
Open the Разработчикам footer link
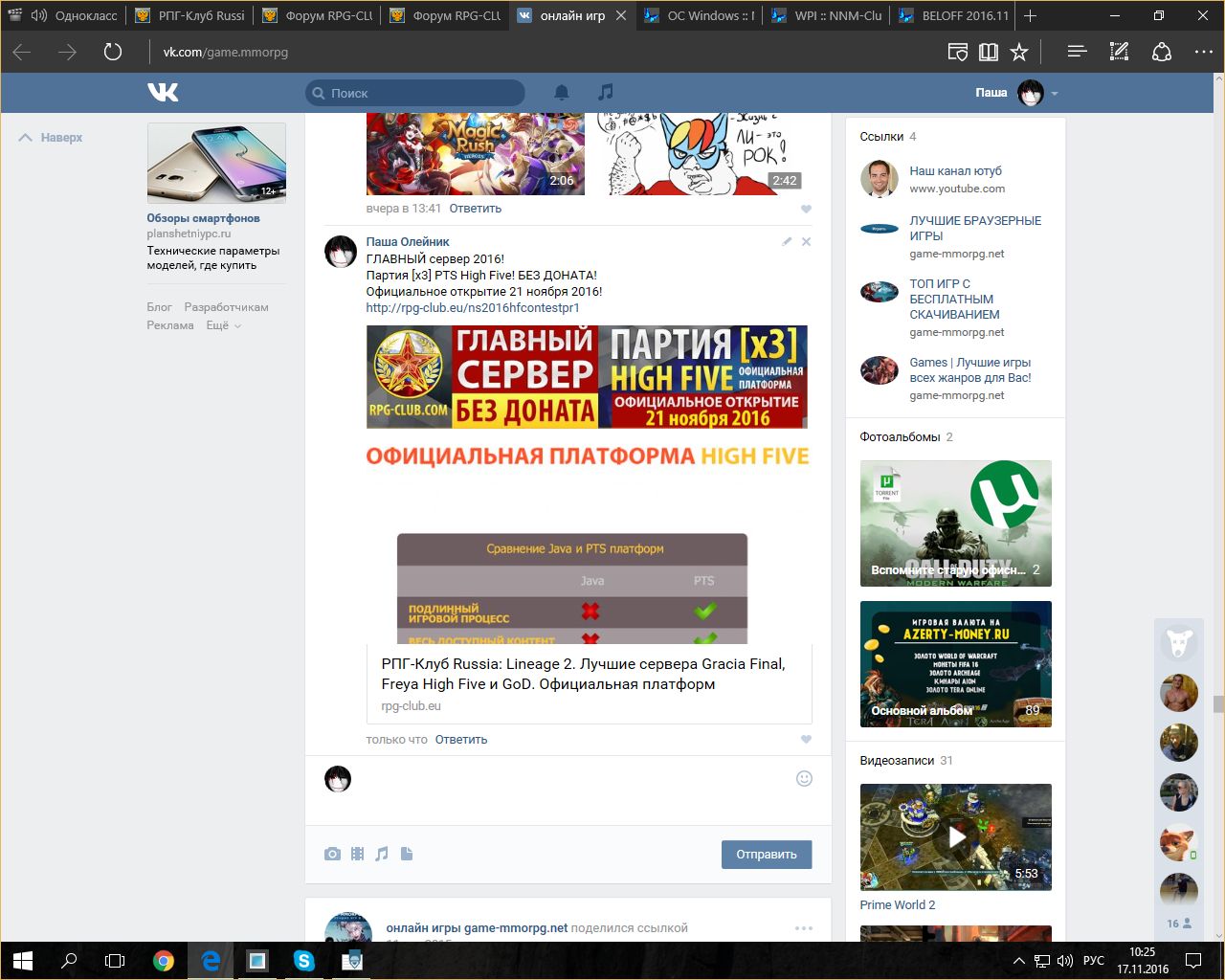tap(227, 307)
